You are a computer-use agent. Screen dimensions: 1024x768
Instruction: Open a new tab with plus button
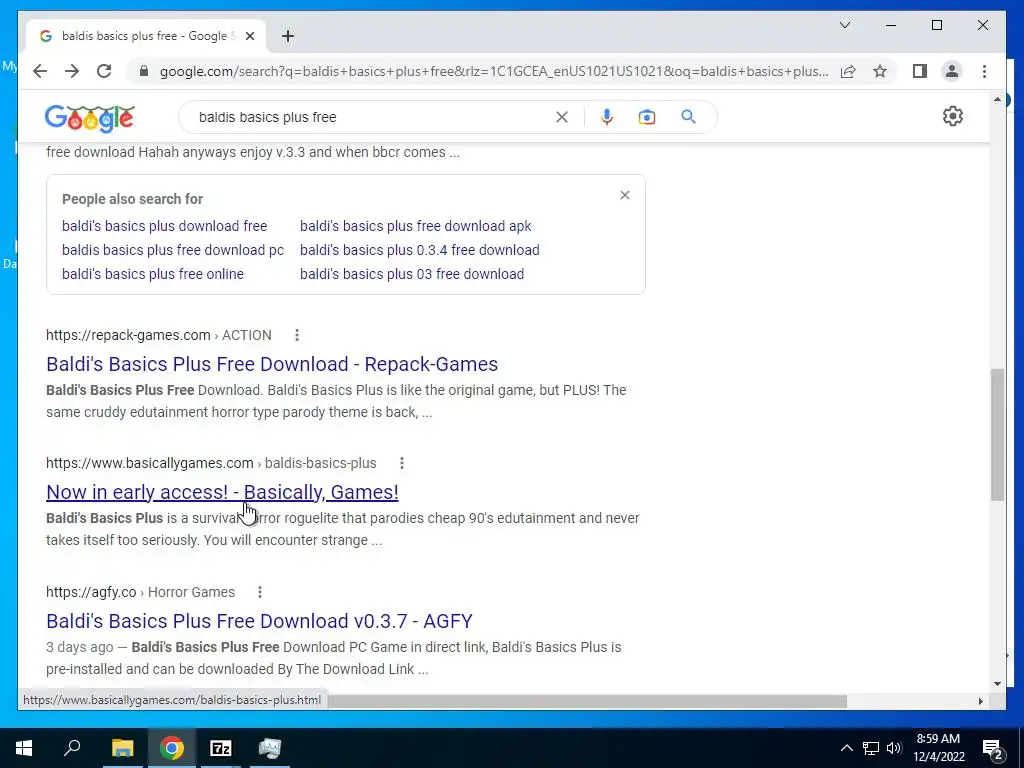288,36
